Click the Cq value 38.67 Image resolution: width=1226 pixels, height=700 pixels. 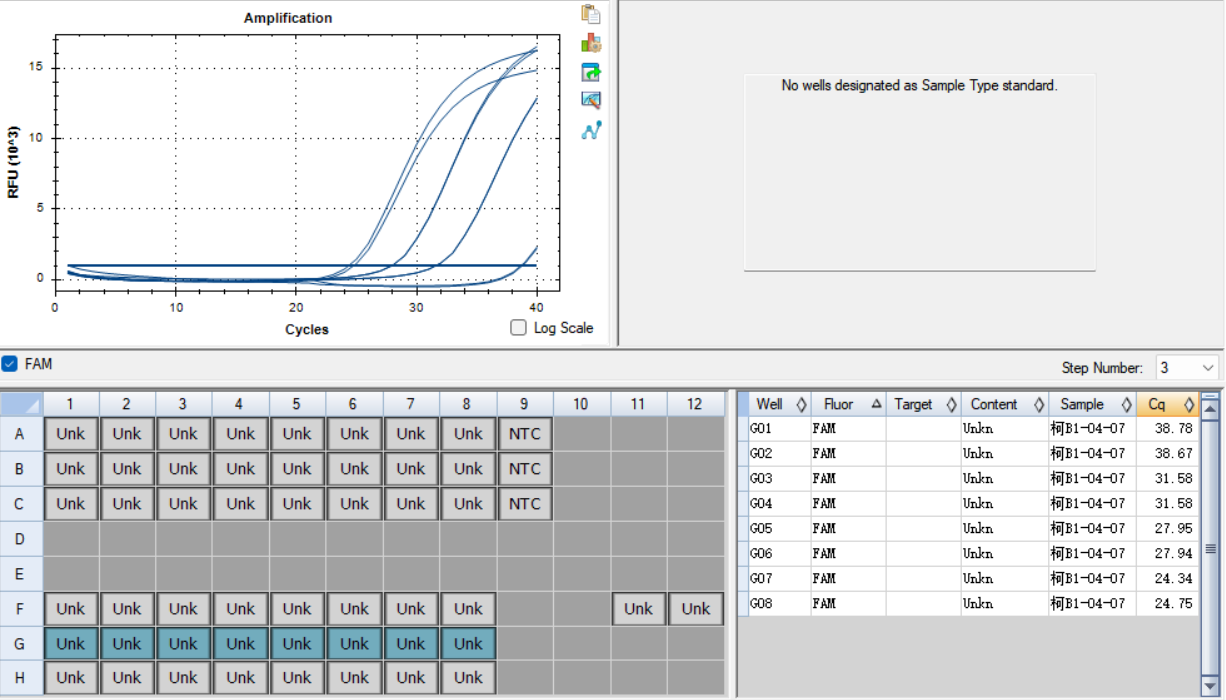pos(1172,453)
